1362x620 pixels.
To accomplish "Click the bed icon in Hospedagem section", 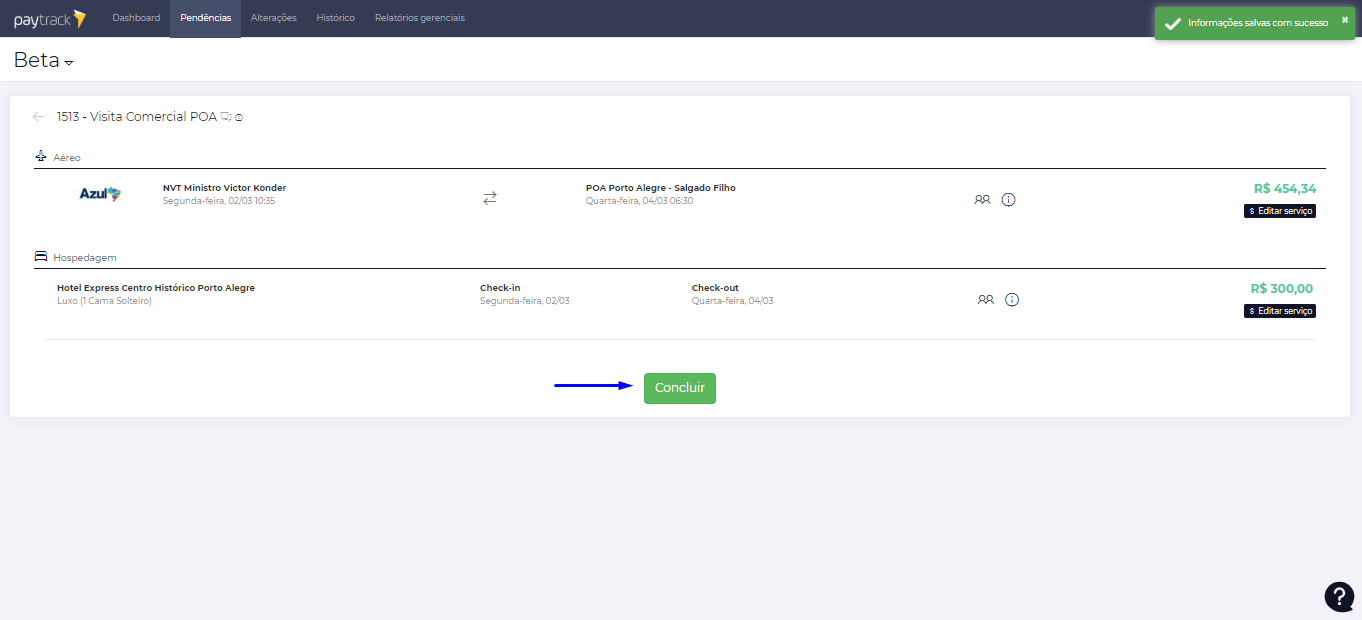I will tap(41, 257).
